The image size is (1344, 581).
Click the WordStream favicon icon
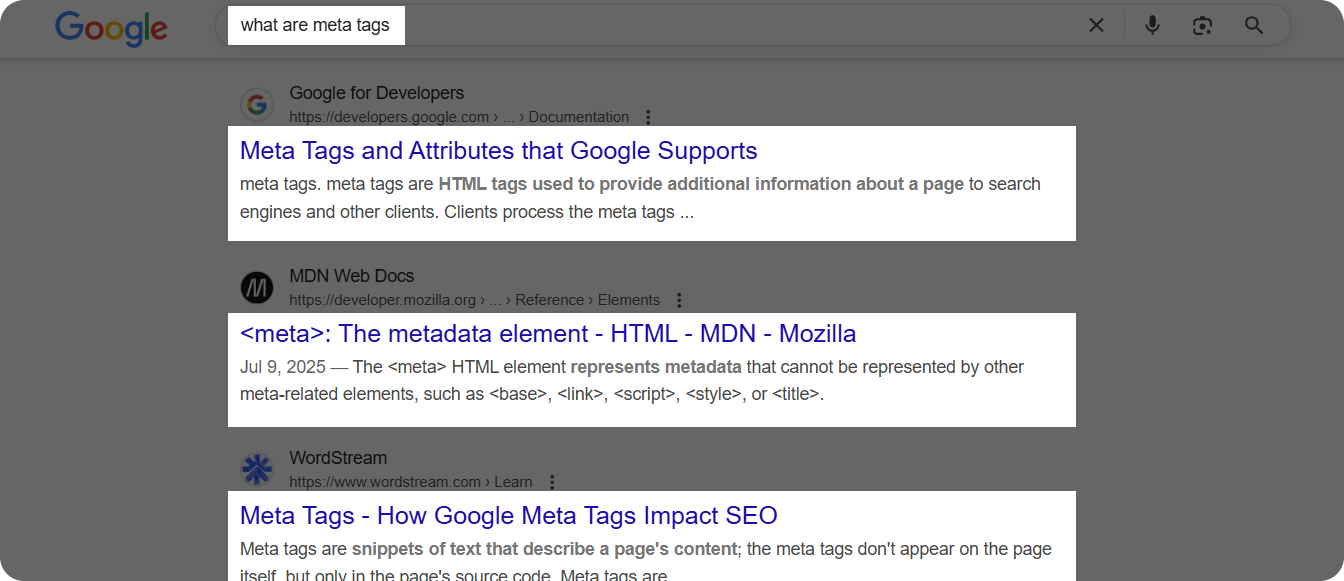click(x=257, y=469)
